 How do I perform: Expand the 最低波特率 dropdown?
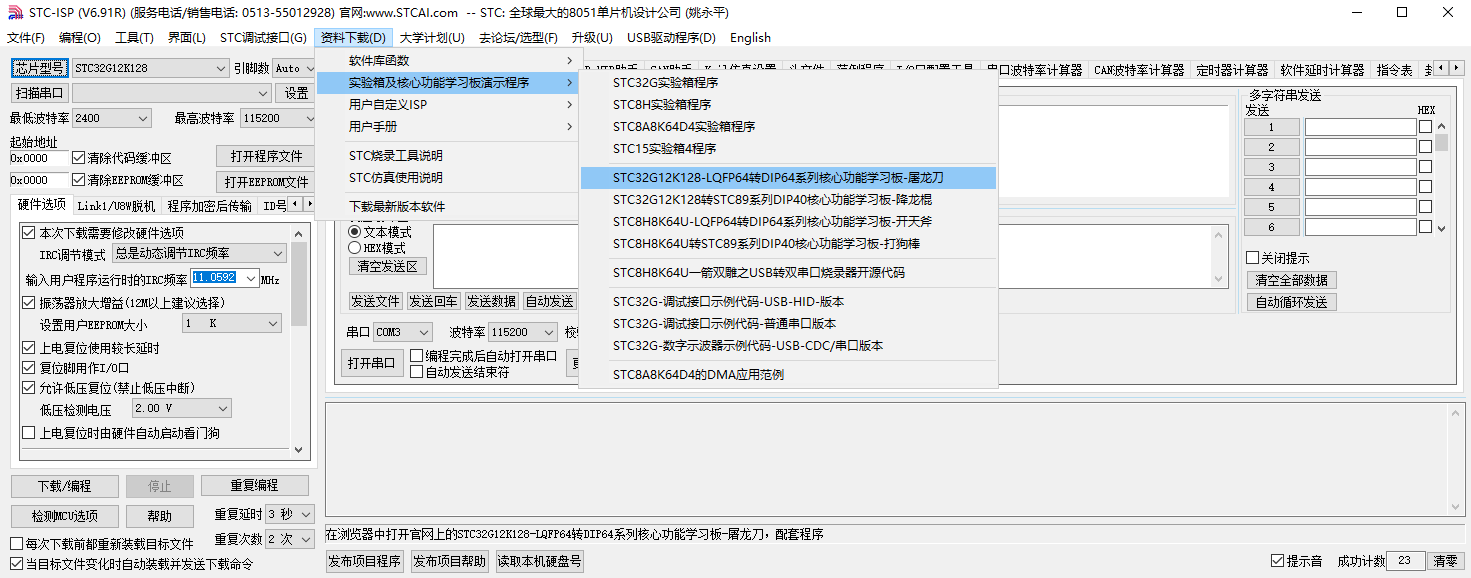111,118
